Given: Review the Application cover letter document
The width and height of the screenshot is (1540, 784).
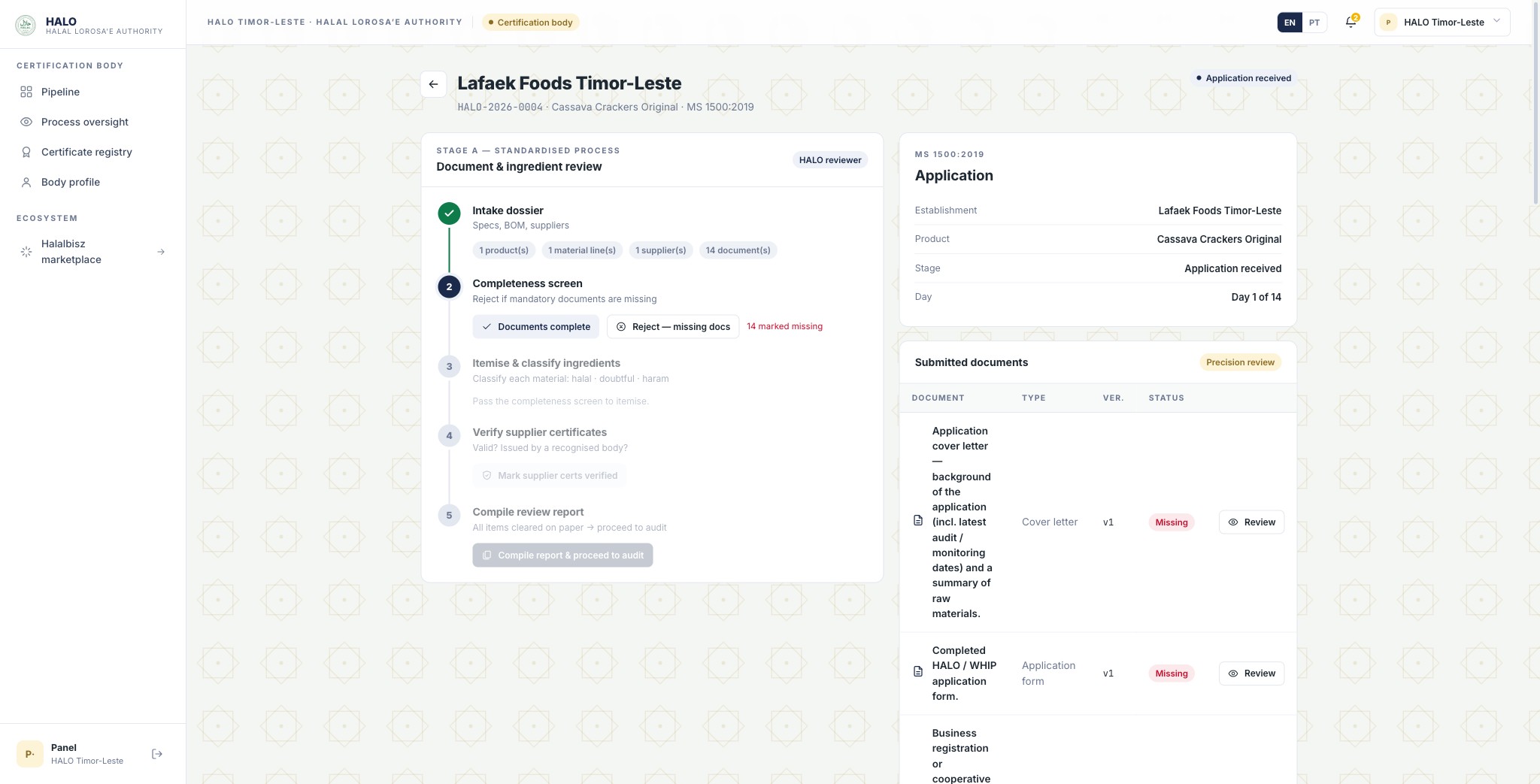Looking at the screenshot, I should (1251, 522).
